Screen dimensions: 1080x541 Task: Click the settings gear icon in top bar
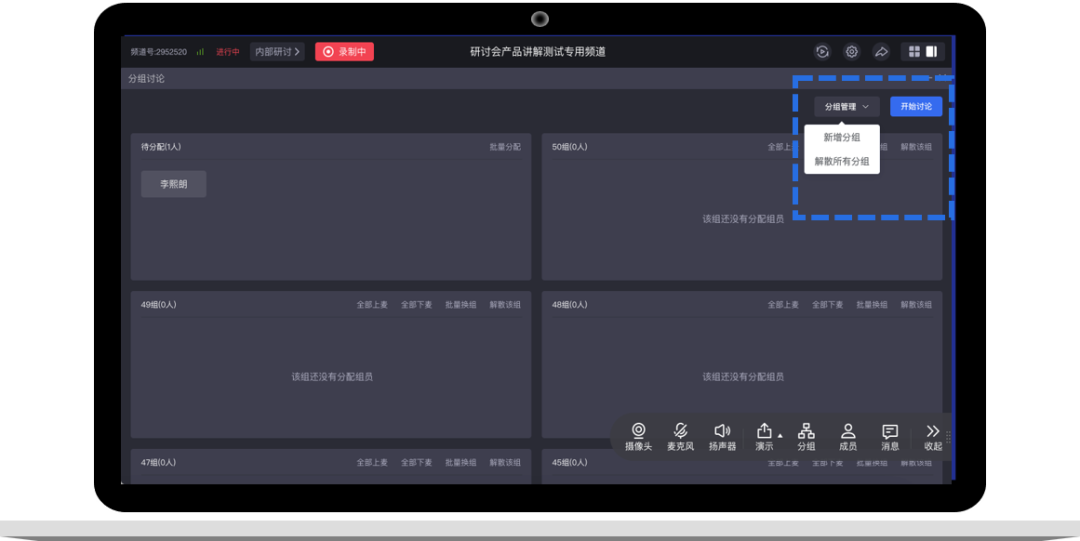pyautogui.click(x=852, y=52)
